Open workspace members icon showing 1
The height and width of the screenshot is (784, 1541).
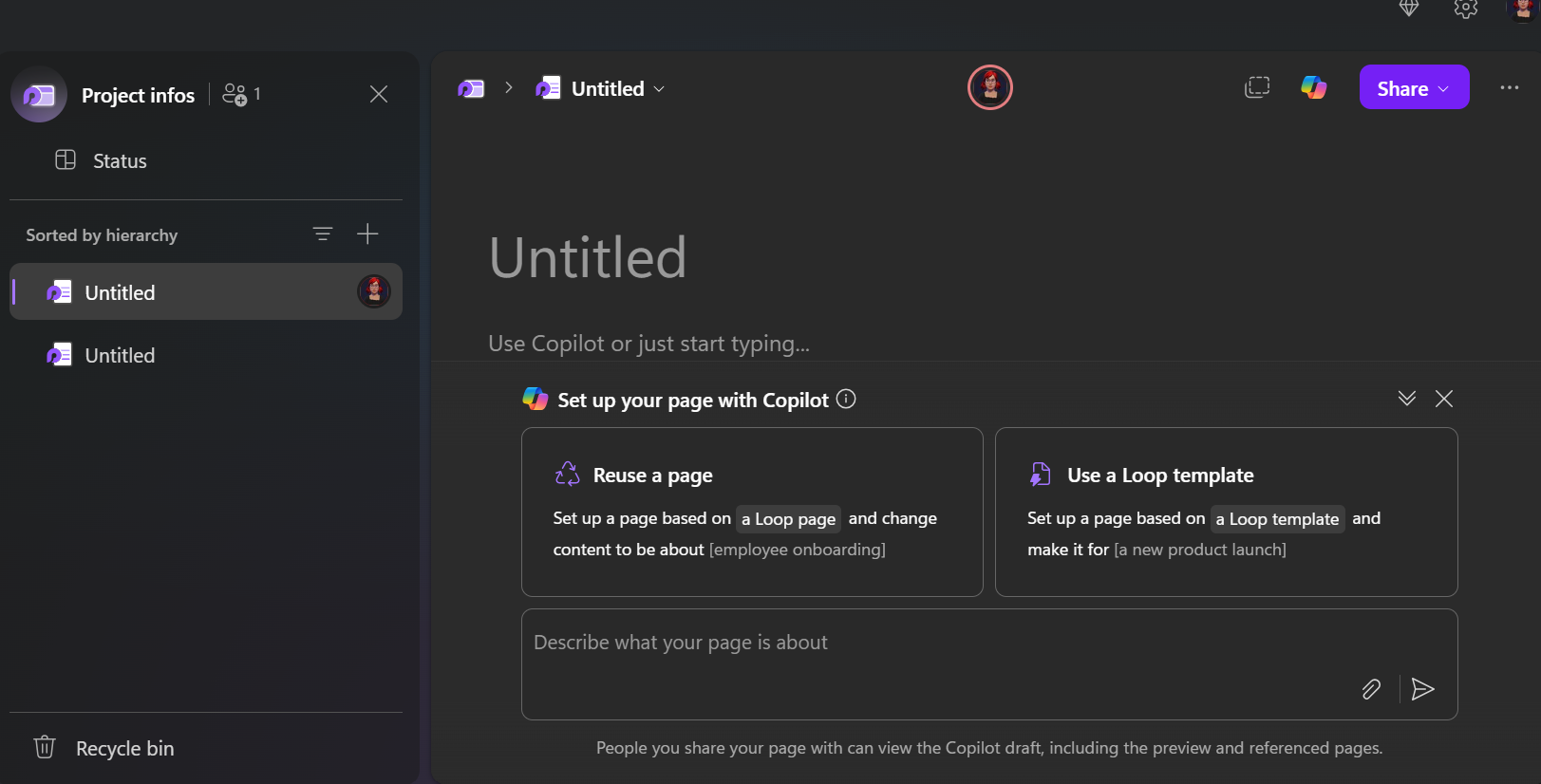tap(241, 94)
